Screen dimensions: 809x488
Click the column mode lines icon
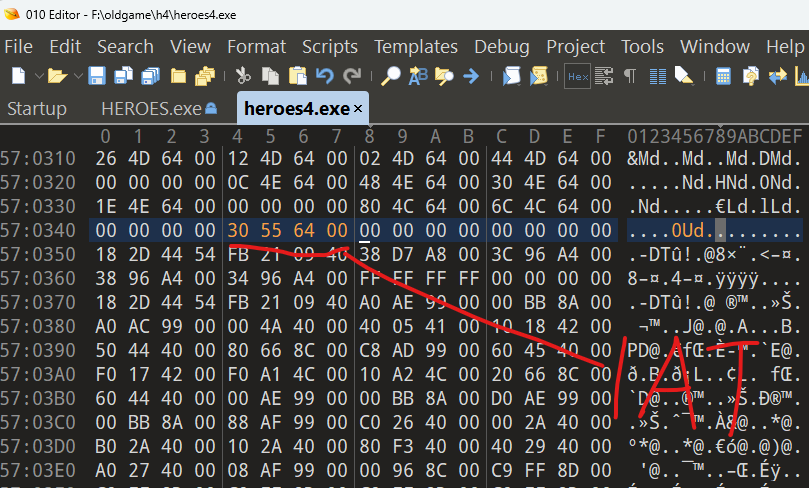coord(657,76)
